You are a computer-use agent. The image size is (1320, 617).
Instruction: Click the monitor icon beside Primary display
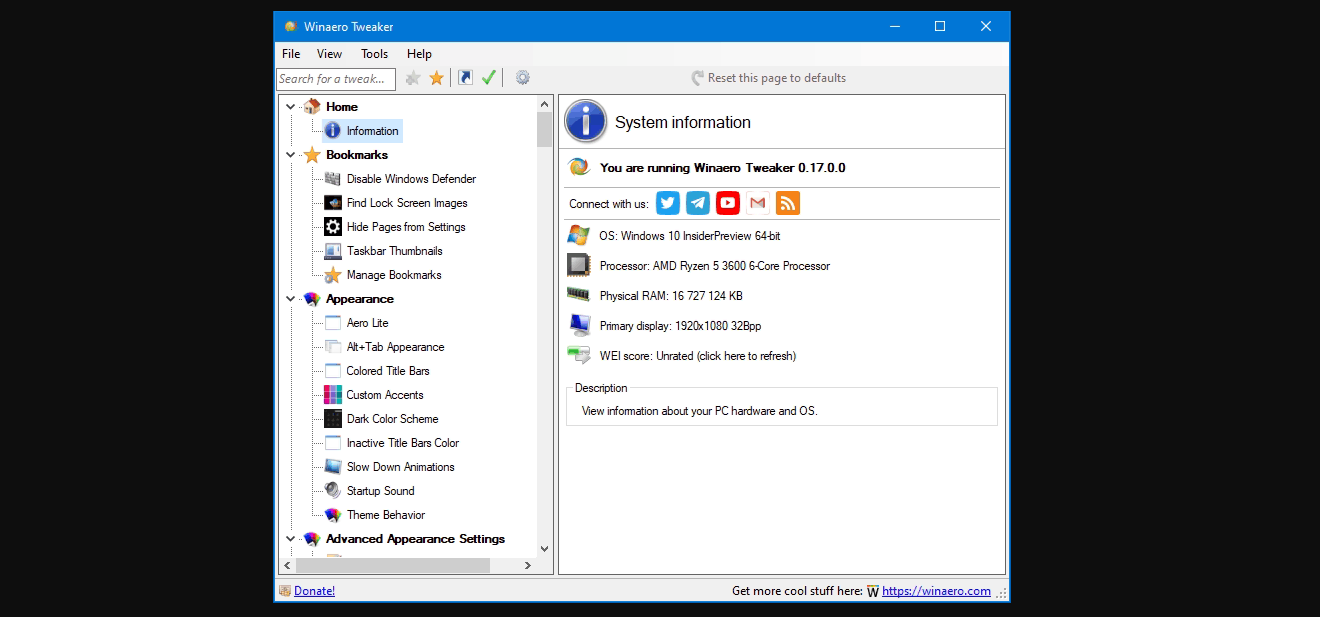pyautogui.click(x=578, y=325)
